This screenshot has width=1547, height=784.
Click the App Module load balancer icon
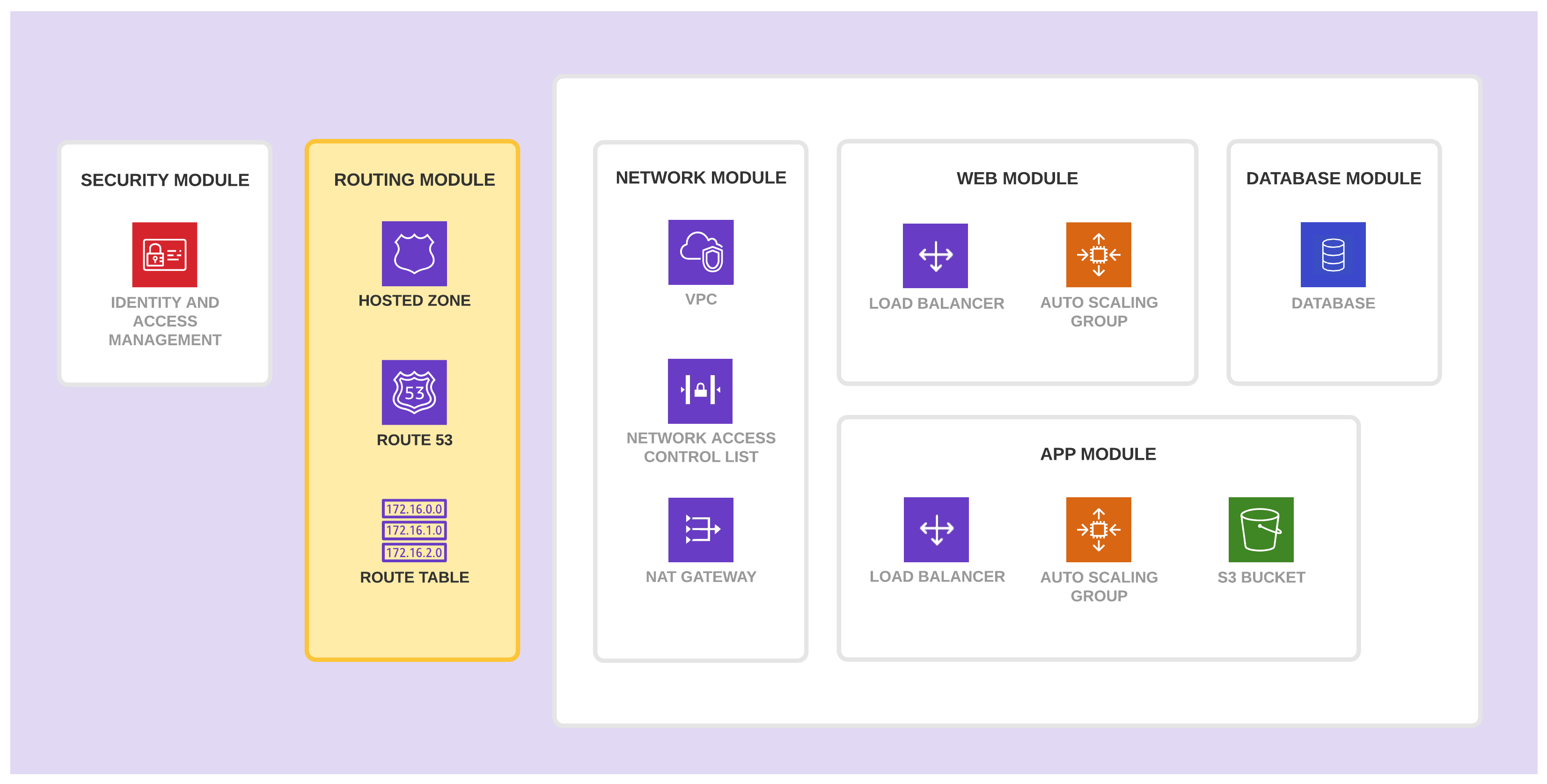pos(936,530)
